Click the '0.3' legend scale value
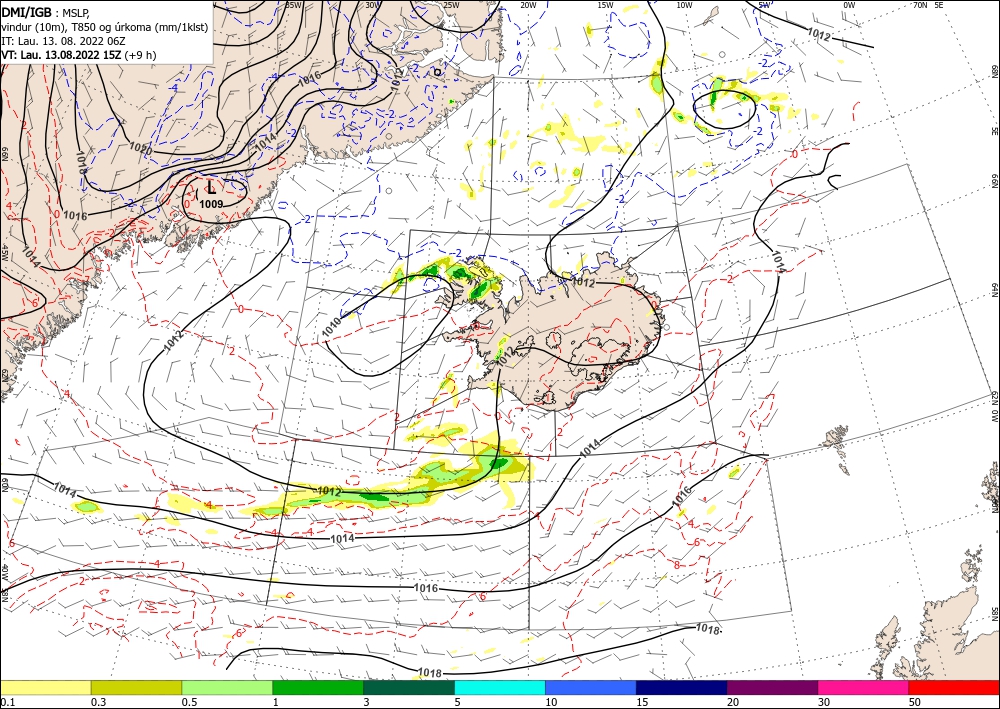 (98, 702)
